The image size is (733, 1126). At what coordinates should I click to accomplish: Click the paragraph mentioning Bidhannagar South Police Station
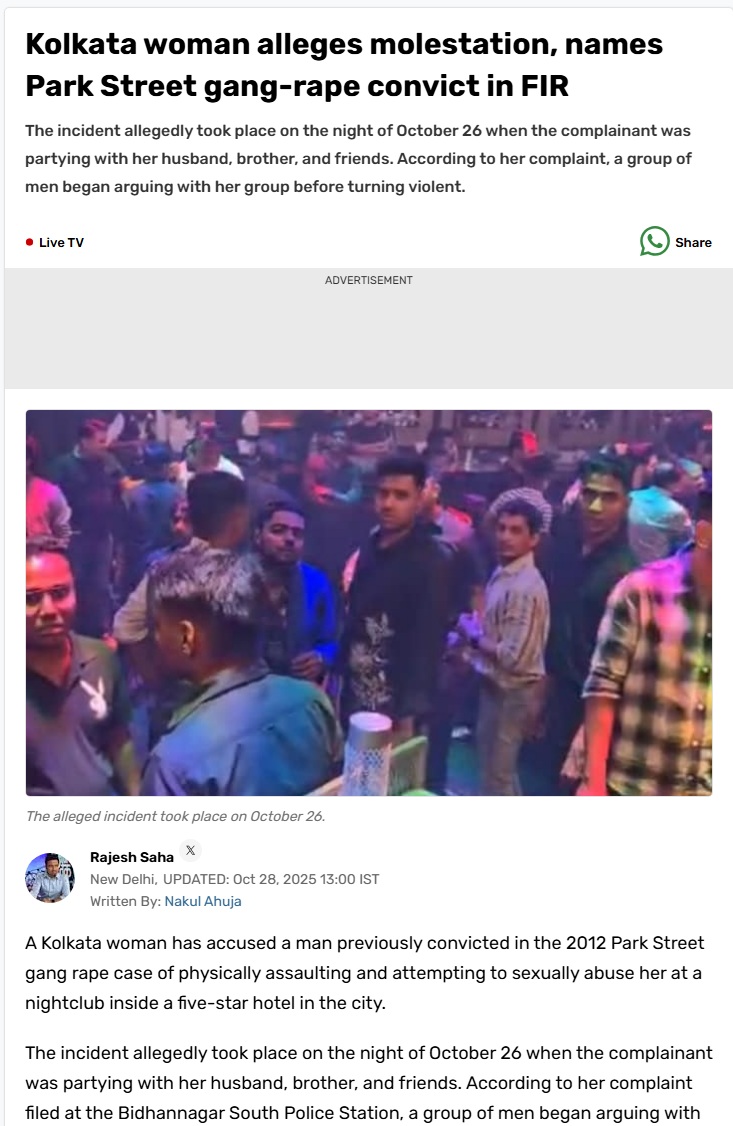pyautogui.click(x=369, y=1083)
